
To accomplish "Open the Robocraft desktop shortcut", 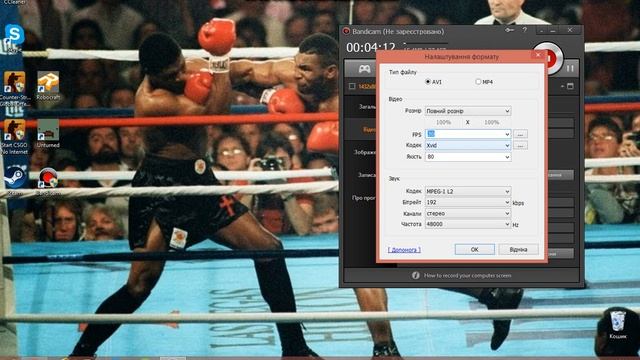I will [x=48, y=86].
